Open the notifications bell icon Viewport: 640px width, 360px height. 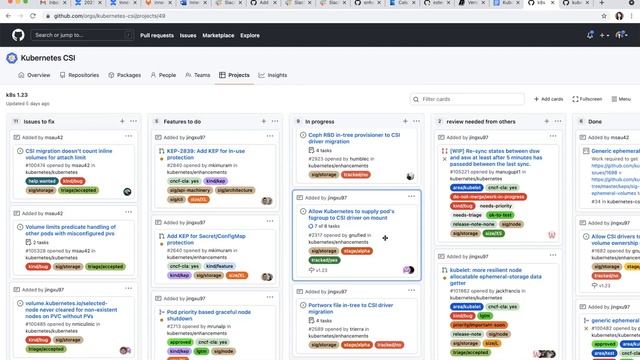click(590, 35)
